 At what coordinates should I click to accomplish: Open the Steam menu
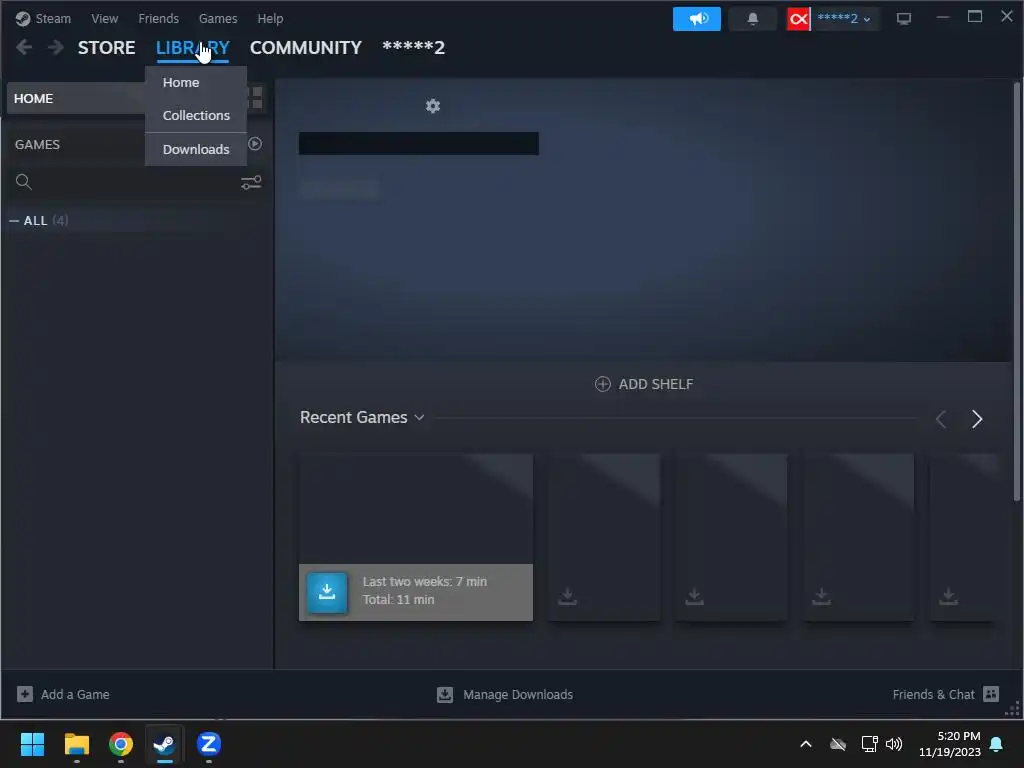click(x=43, y=18)
